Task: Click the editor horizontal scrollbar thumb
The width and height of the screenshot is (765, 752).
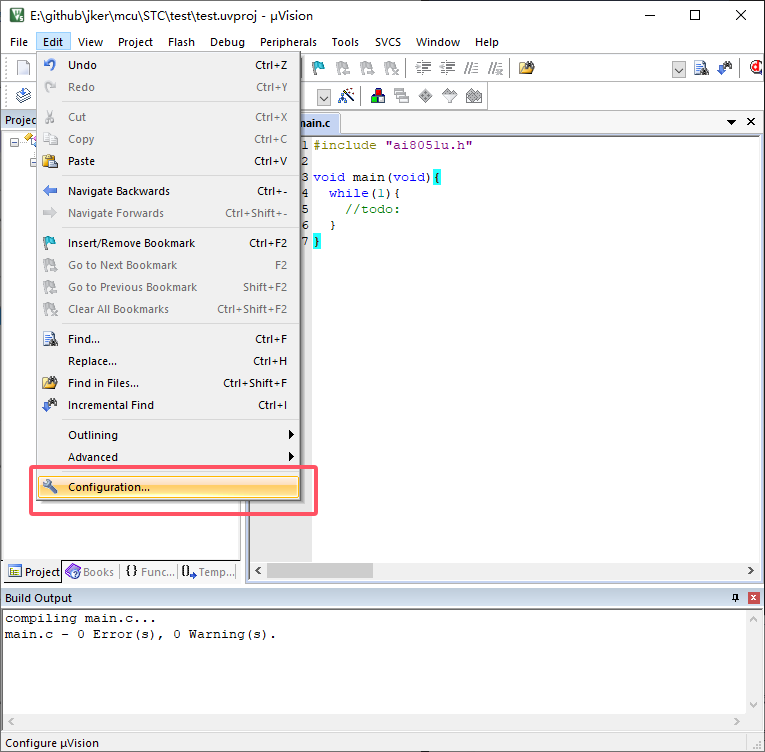Action: point(320,570)
